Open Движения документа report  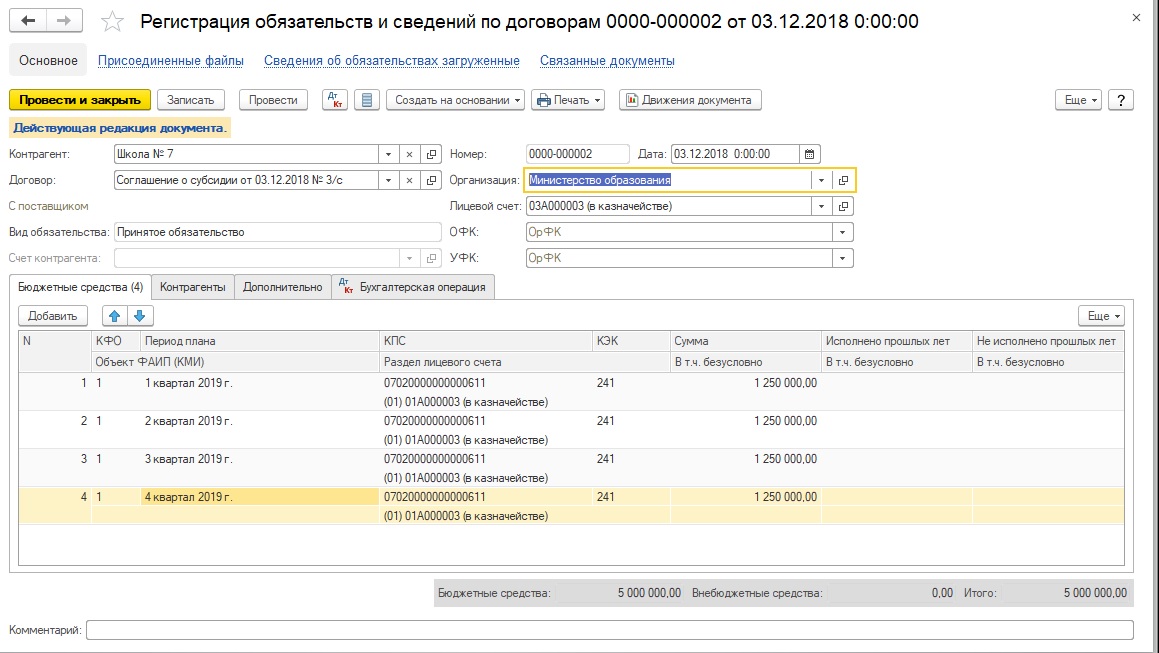(x=690, y=100)
